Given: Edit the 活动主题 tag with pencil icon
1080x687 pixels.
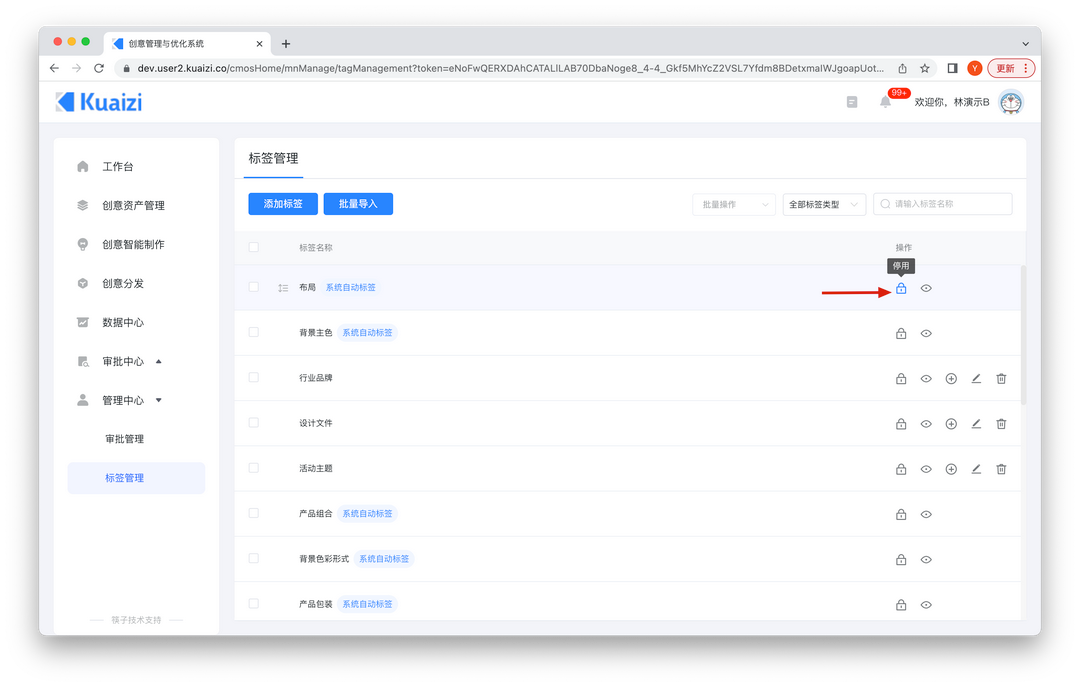Looking at the screenshot, I should [976, 469].
